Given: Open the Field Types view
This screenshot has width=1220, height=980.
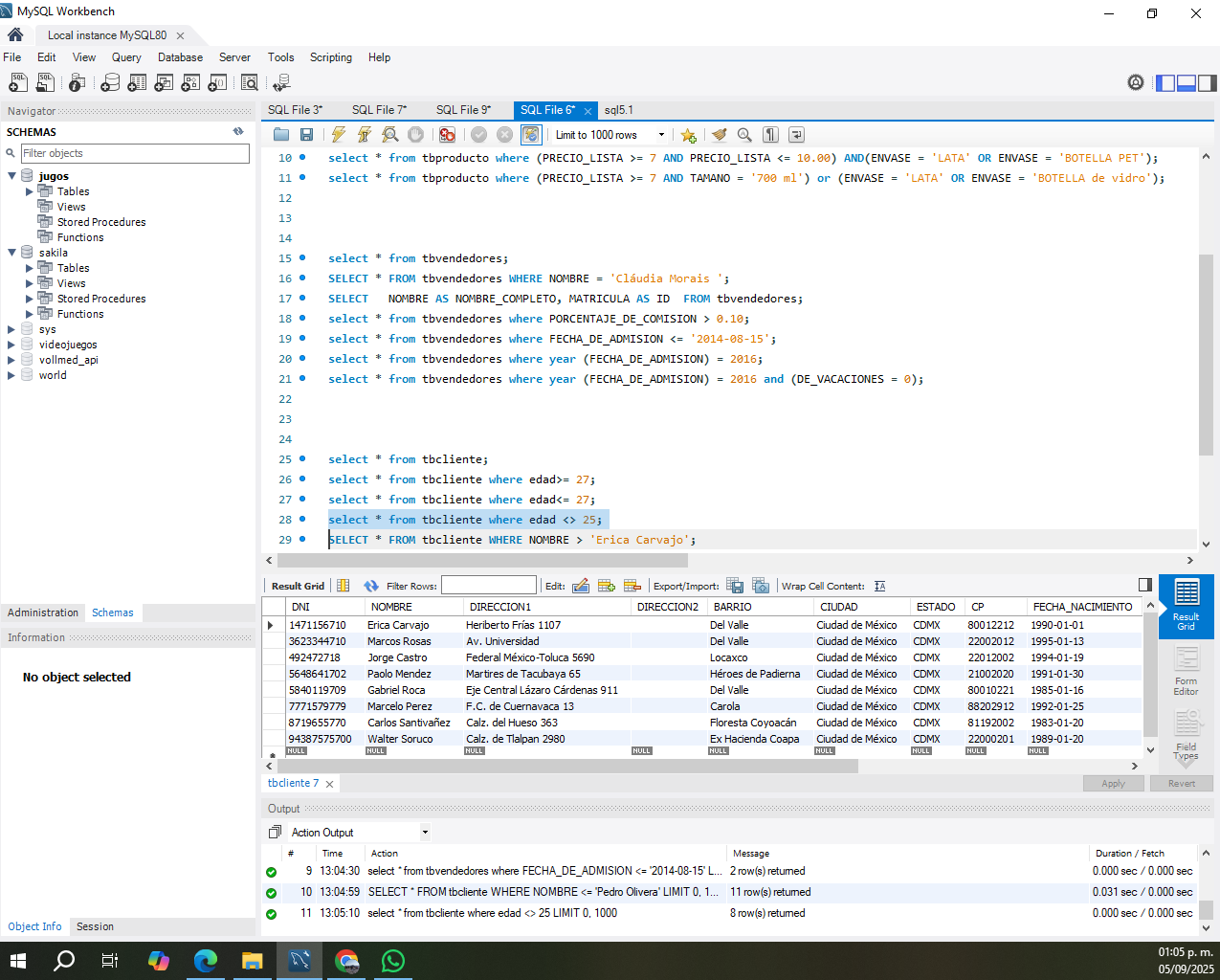Looking at the screenshot, I should (x=1186, y=734).
